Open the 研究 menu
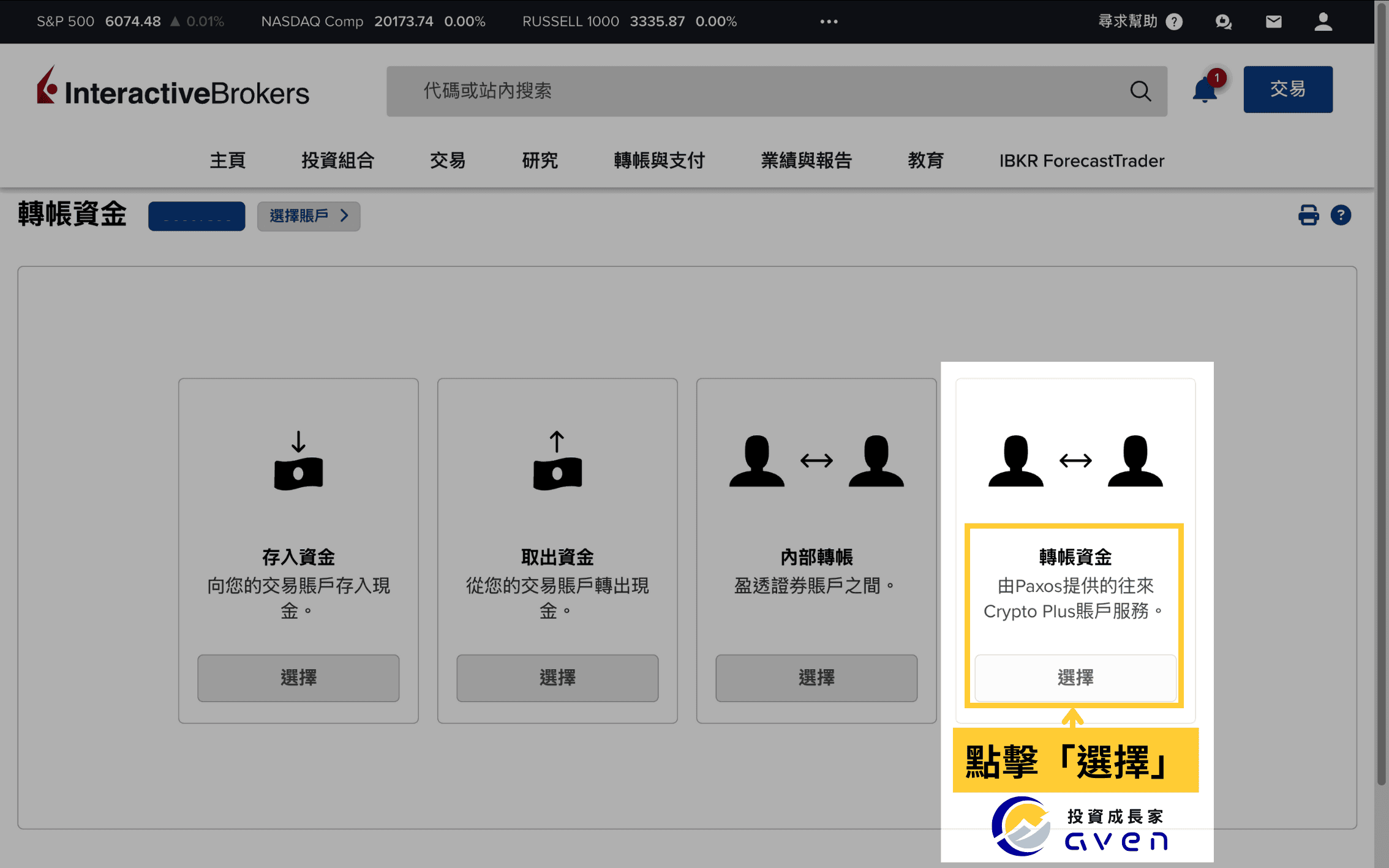The width and height of the screenshot is (1389, 868). tap(540, 160)
